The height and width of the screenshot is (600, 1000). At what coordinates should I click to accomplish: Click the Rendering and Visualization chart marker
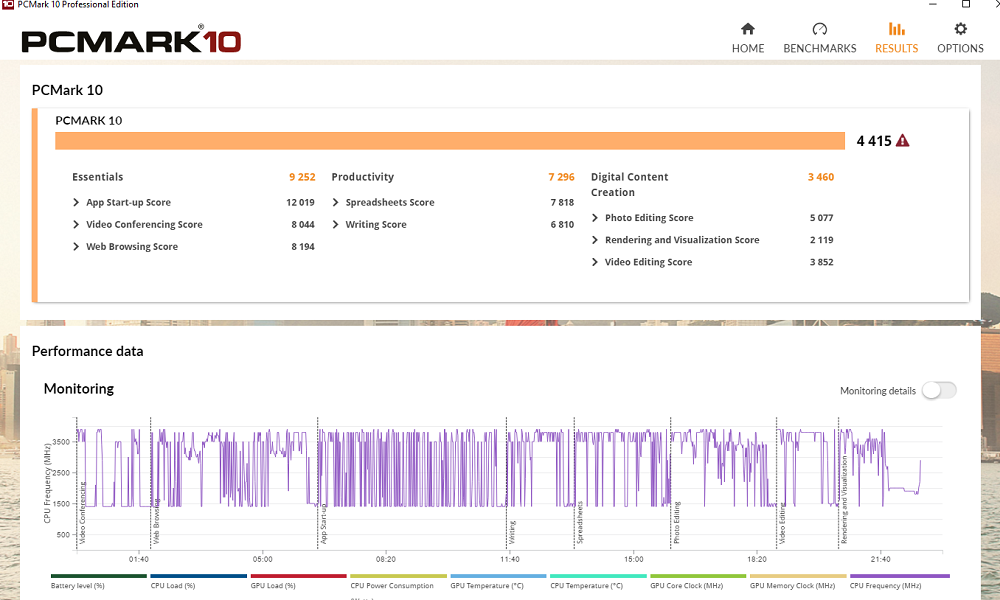(844, 499)
